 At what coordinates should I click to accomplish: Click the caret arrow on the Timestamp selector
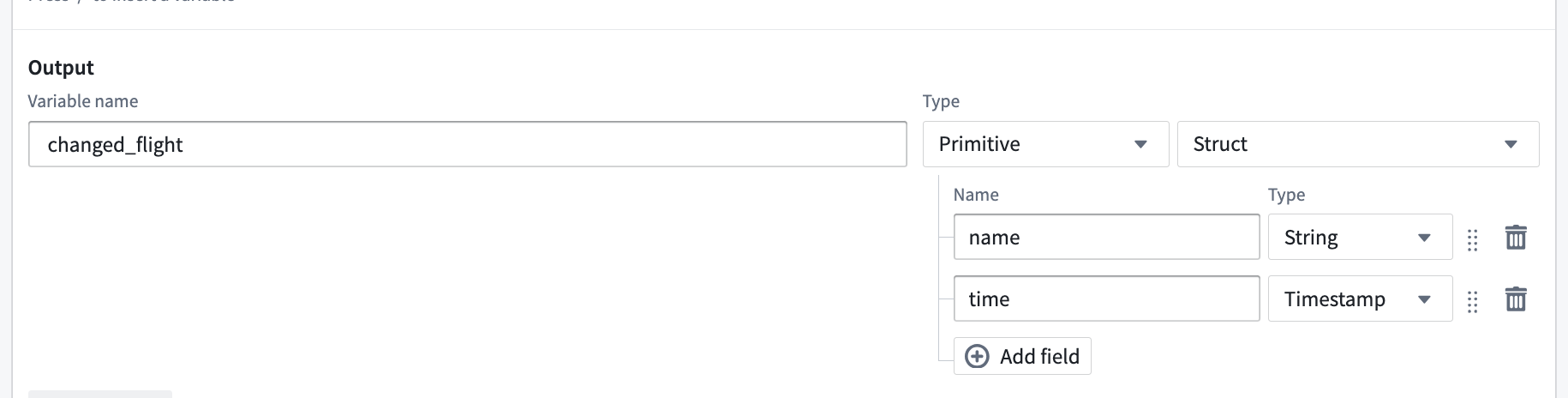(x=1424, y=299)
